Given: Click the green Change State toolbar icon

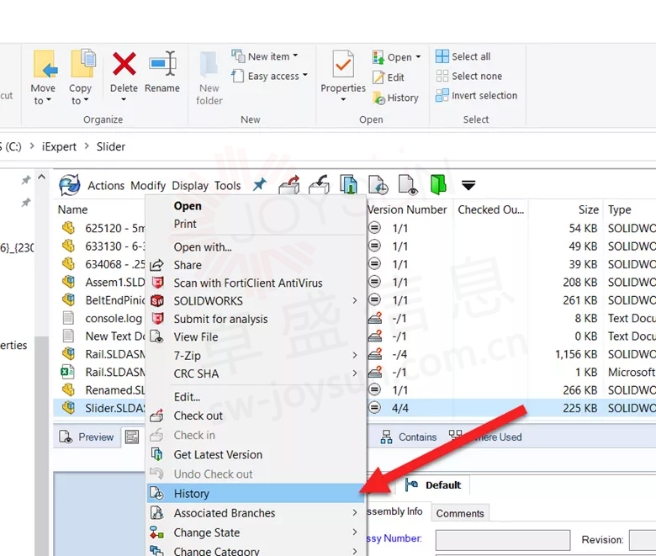Looking at the screenshot, I should (x=438, y=184).
